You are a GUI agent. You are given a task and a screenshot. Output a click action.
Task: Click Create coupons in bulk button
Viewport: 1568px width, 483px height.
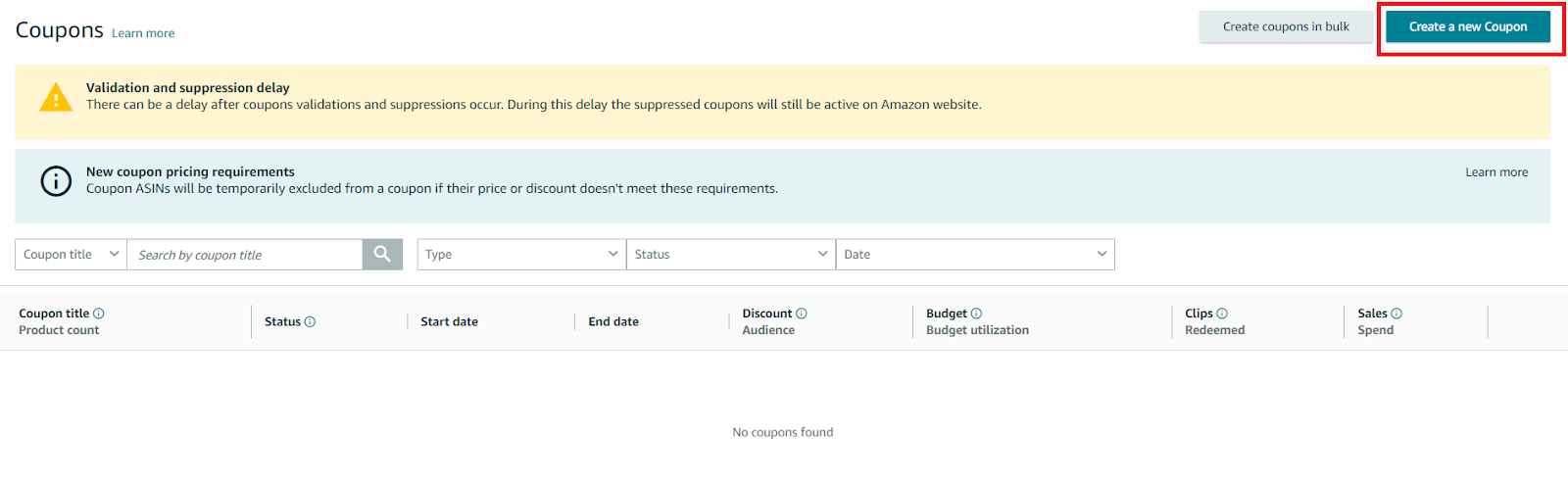(x=1286, y=27)
